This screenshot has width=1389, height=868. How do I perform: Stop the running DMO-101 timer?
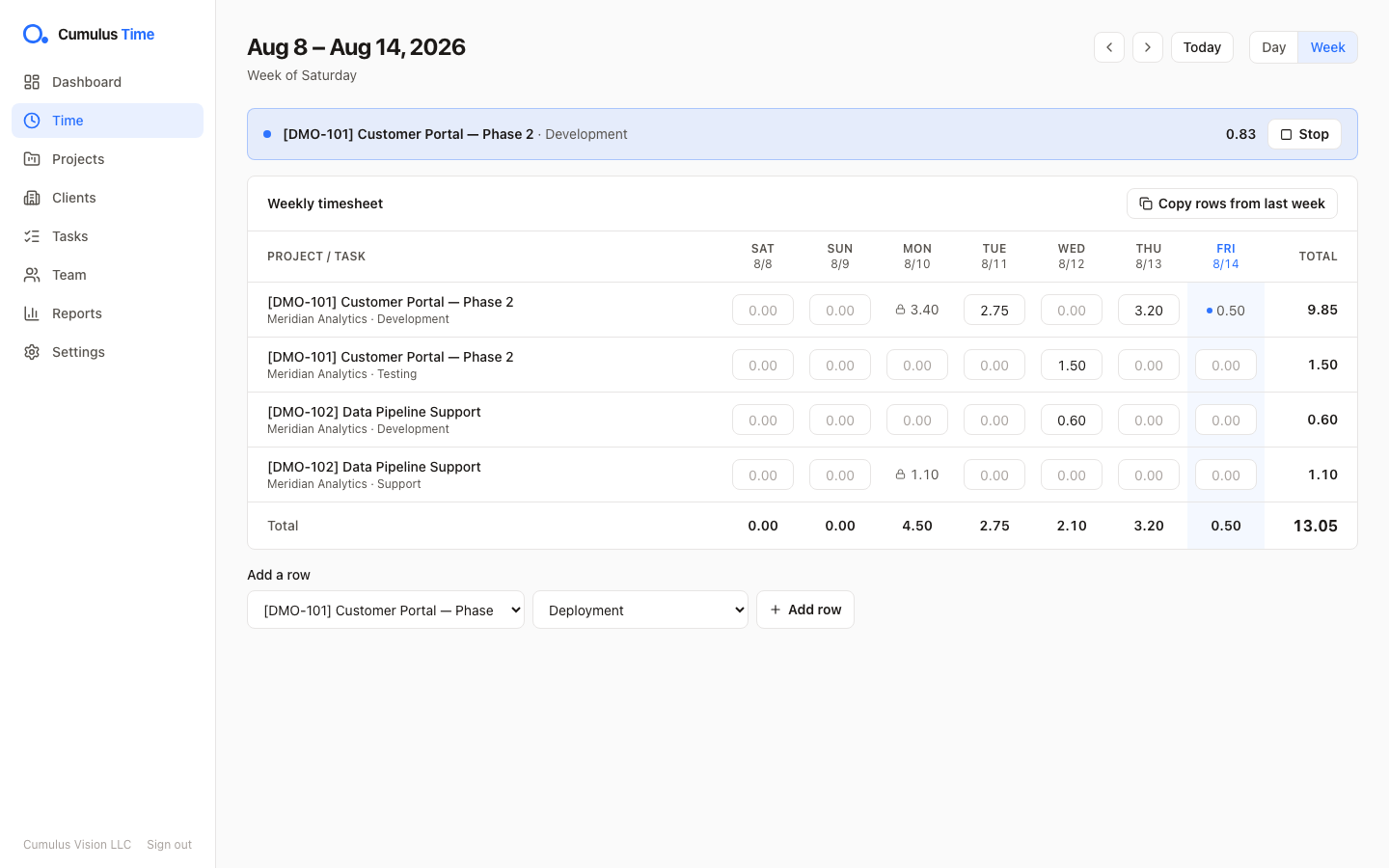tap(1304, 134)
